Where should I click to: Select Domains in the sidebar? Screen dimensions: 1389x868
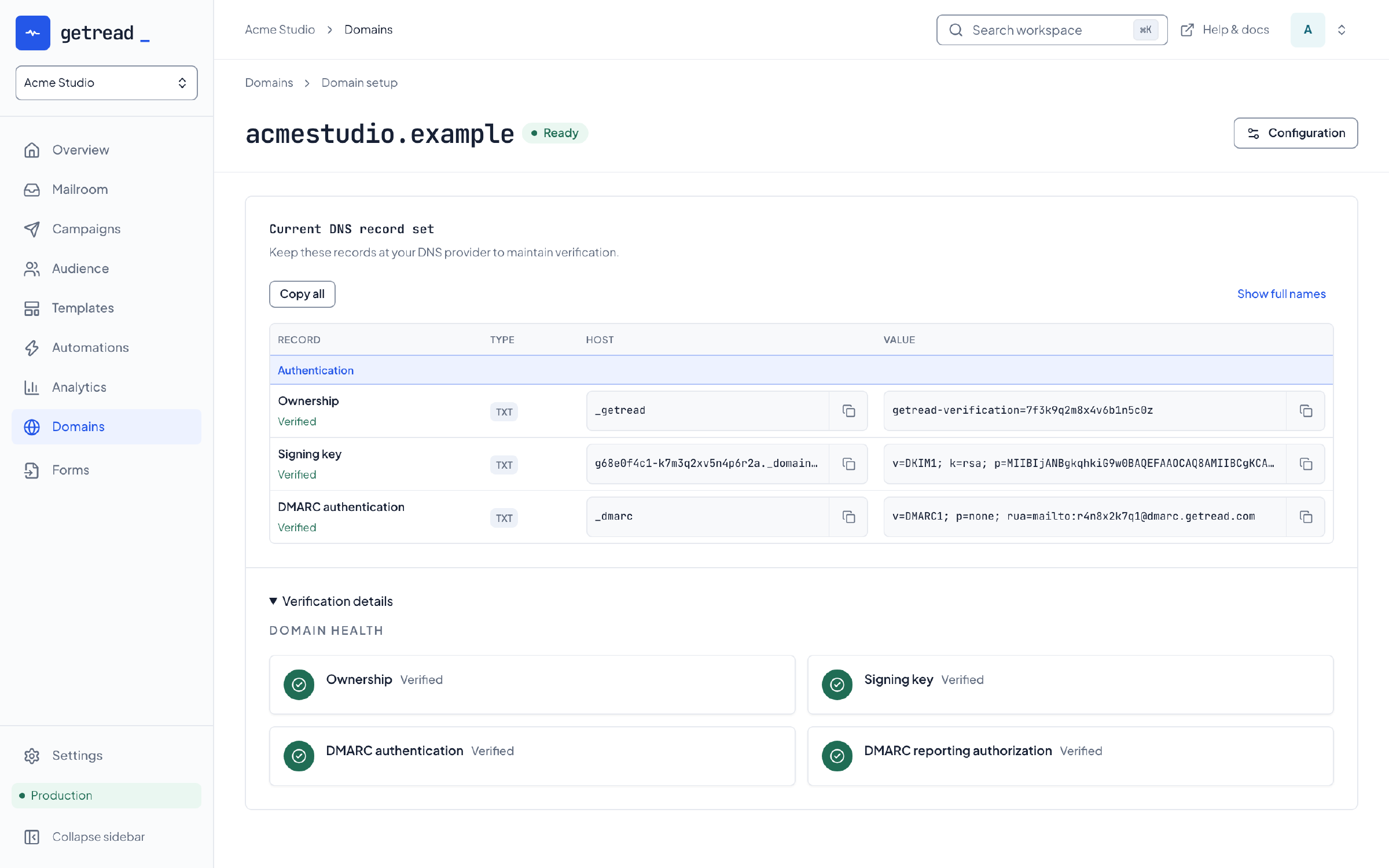pyautogui.click(x=106, y=426)
